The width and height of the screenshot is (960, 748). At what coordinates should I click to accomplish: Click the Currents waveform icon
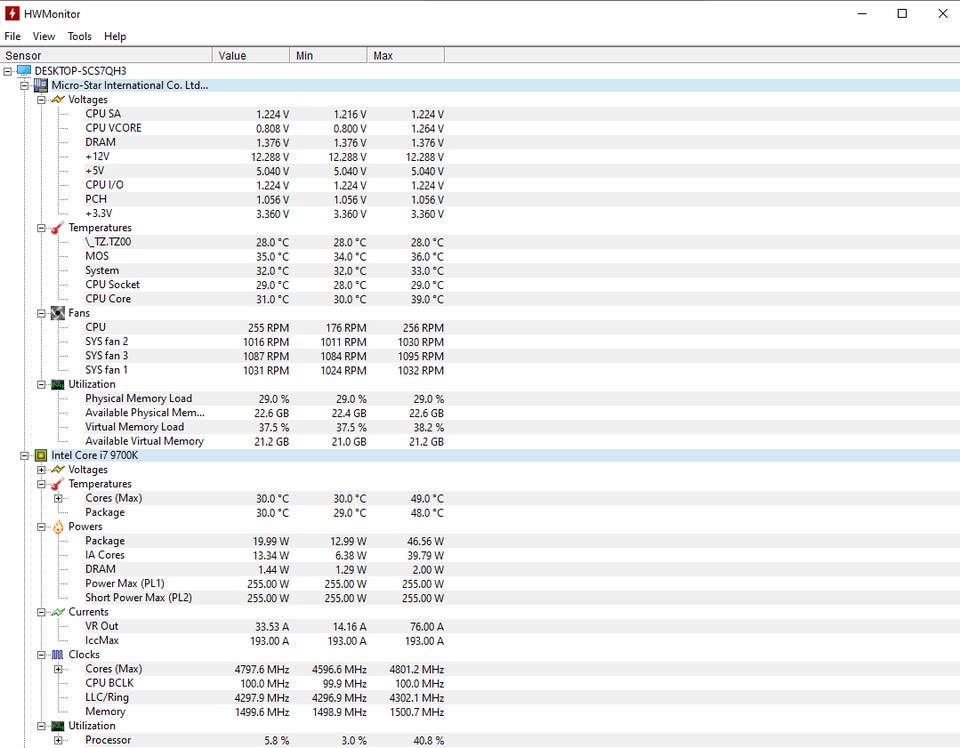pos(58,612)
